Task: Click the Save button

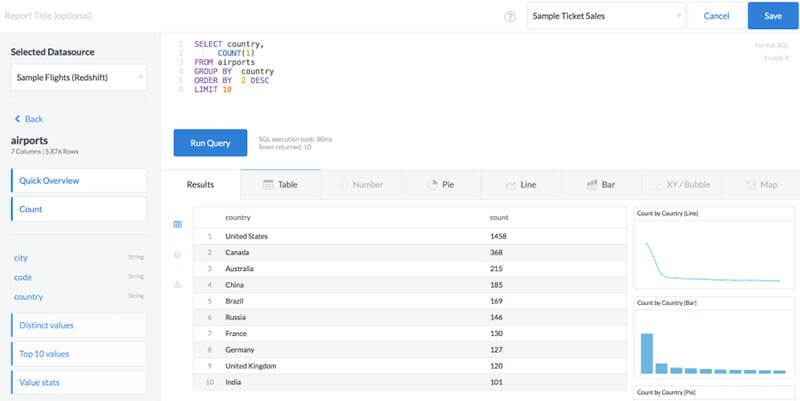Action: click(773, 16)
